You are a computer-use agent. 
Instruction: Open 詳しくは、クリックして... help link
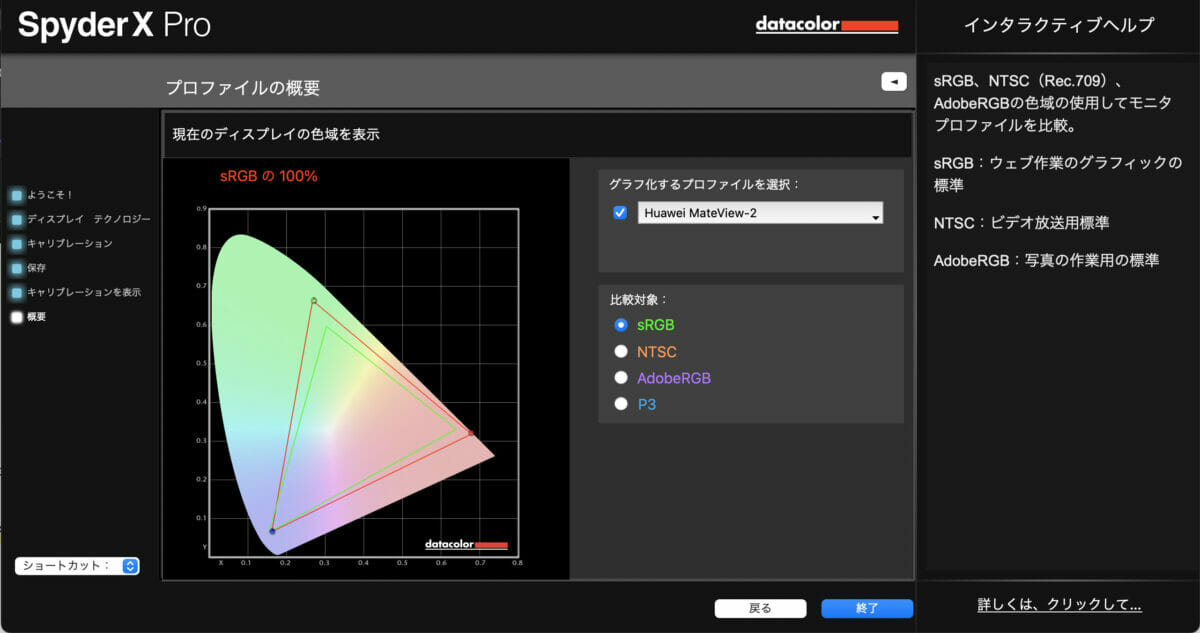tap(1059, 605)
